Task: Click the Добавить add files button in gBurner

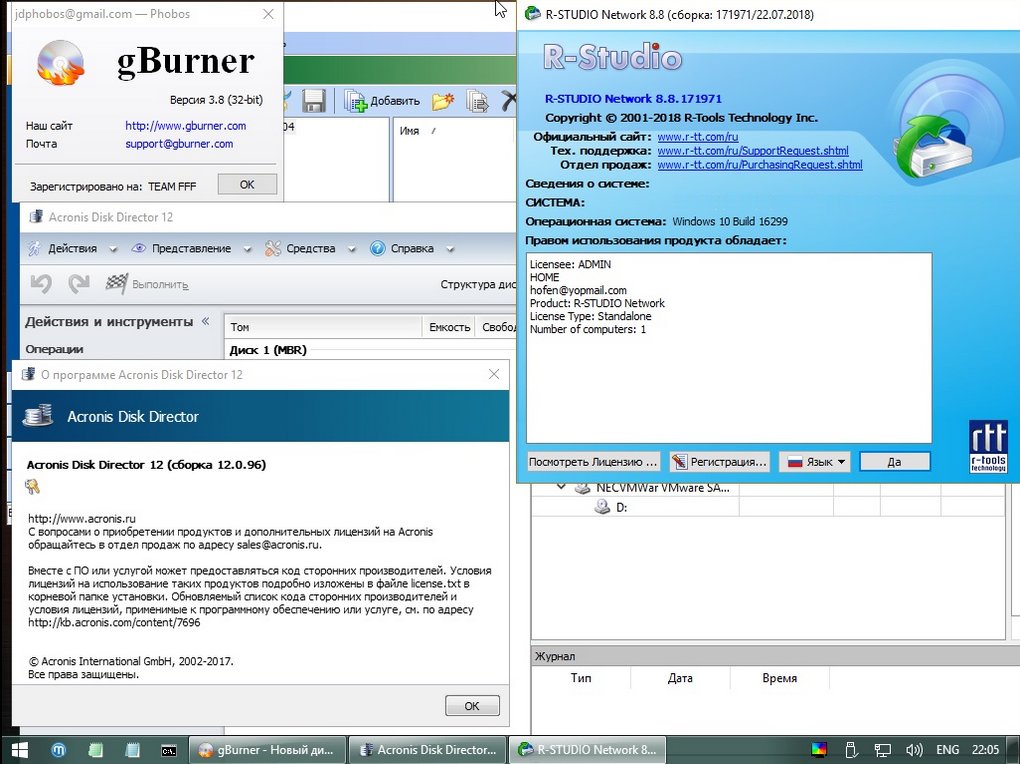Action: (382, 101)
